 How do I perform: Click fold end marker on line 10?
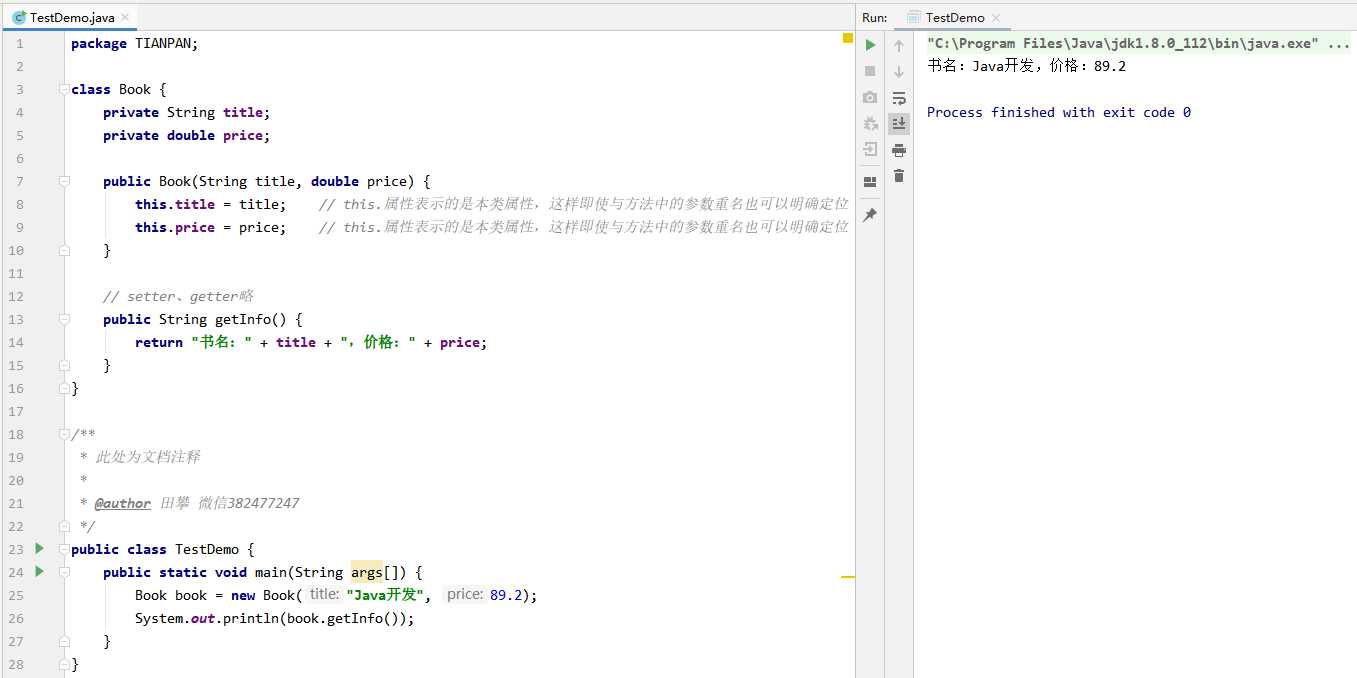[64, 250]
